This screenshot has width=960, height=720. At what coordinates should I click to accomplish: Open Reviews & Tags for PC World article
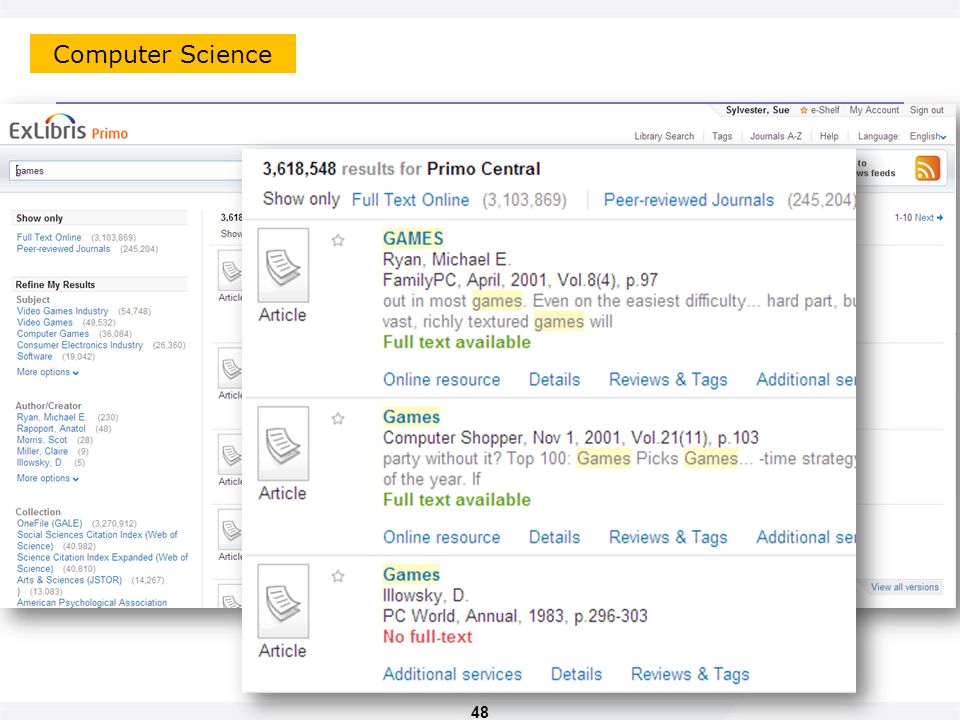690,675
